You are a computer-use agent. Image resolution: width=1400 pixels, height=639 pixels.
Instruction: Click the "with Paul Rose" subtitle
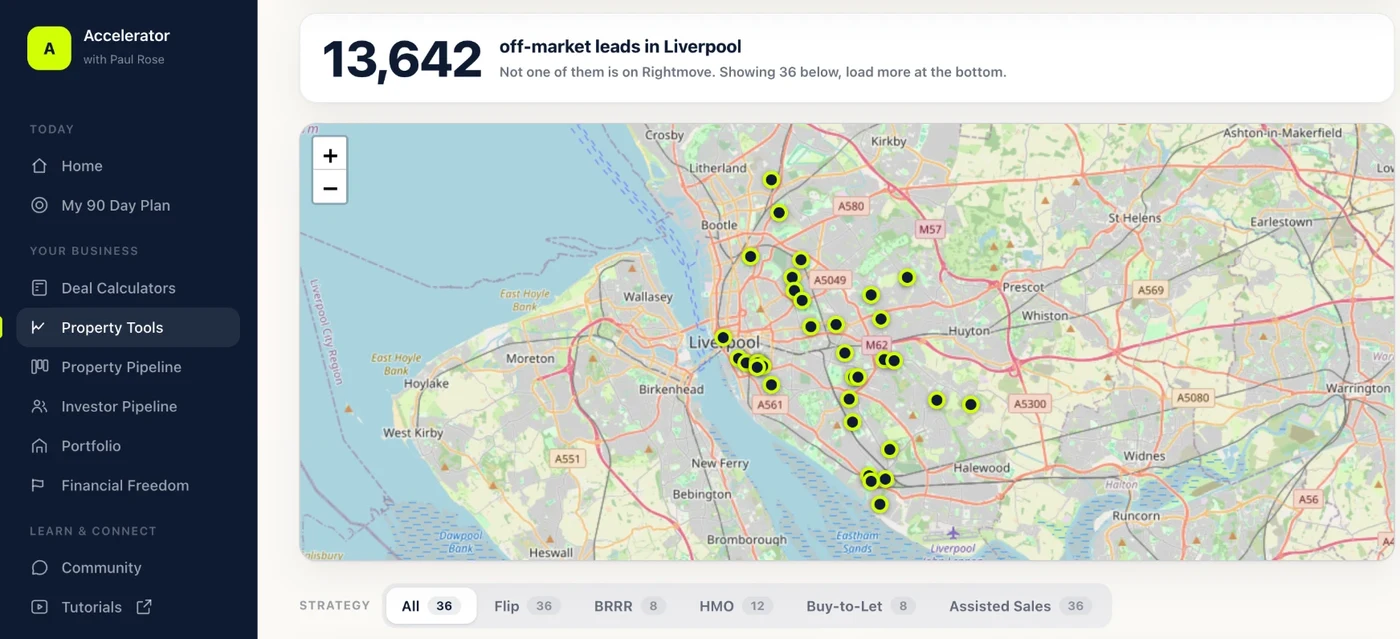[x=124, y=60]
